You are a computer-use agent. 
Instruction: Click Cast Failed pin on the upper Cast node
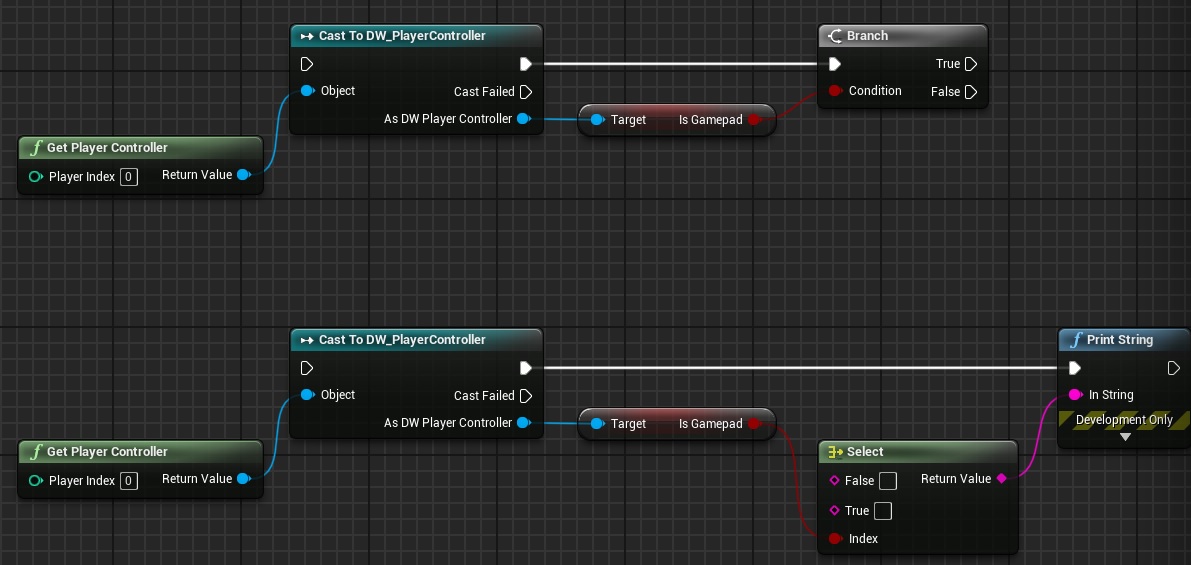[x=526, y=92]
